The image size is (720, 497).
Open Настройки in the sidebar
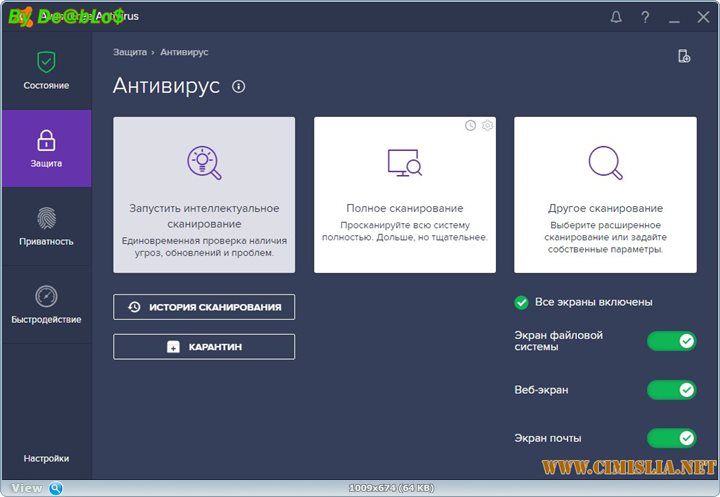[x=46, y=458]
